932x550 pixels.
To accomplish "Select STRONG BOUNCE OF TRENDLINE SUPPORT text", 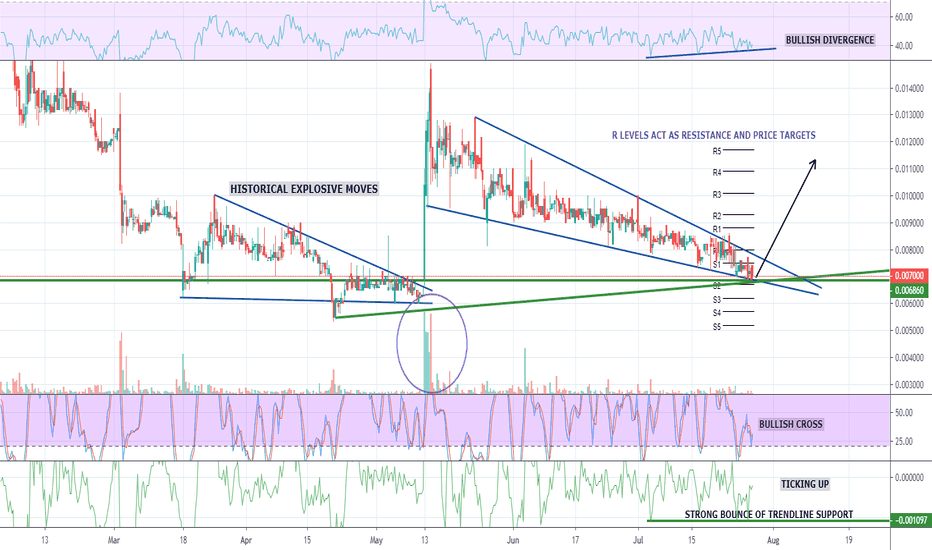I will click(769, 514).
